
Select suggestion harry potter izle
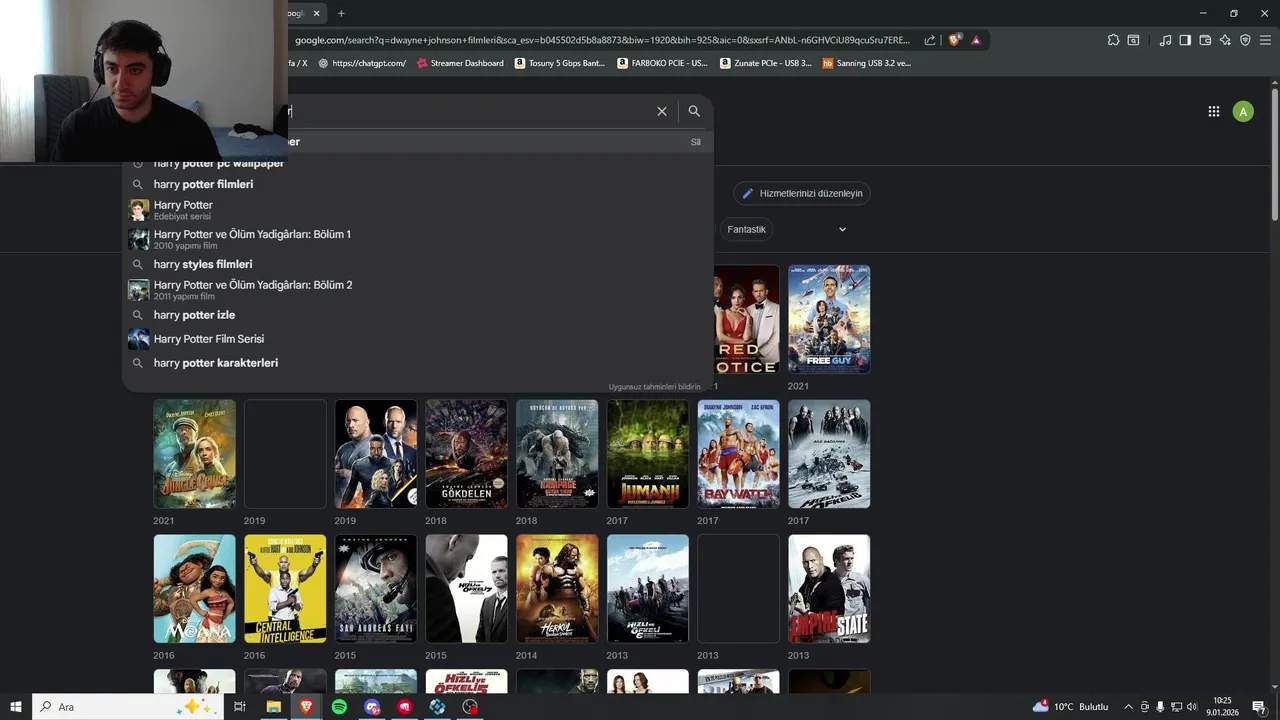tap(418, 315)
